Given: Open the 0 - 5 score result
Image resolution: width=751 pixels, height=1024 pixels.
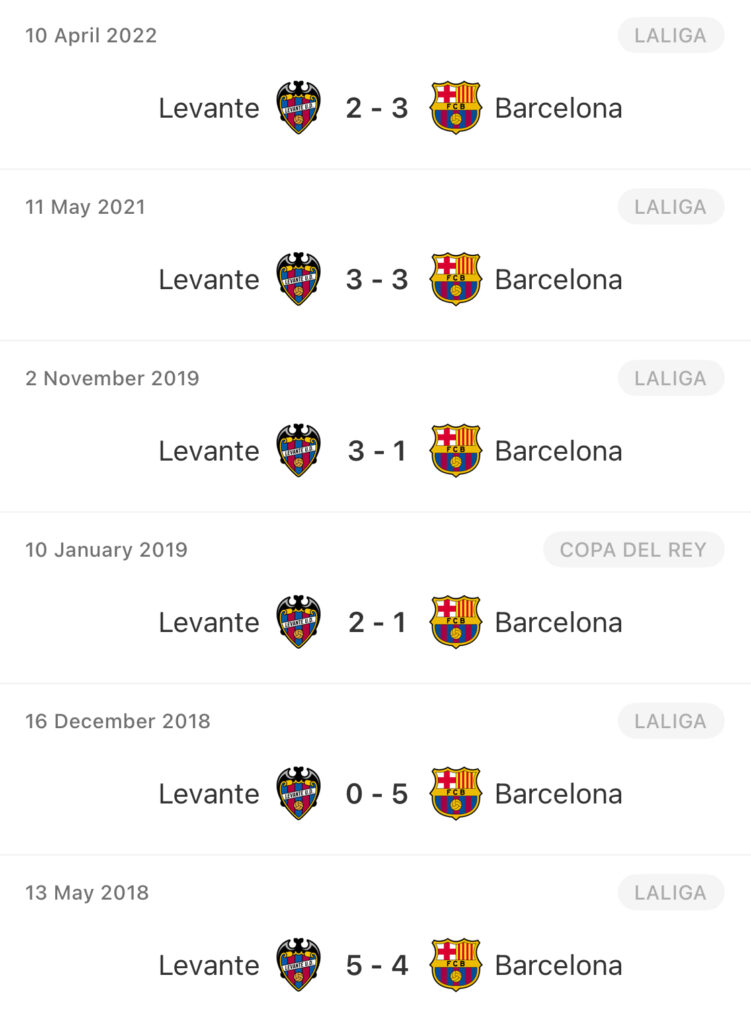Looking at the screenshot, I should coord(377,794).
